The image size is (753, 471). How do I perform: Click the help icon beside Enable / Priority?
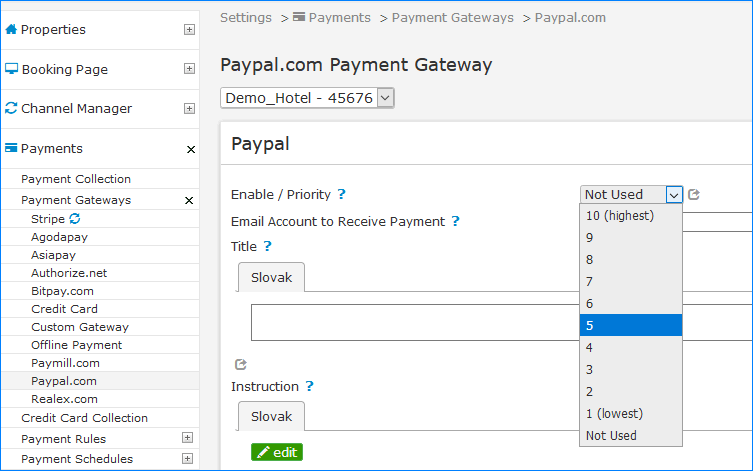pos(341,194)
